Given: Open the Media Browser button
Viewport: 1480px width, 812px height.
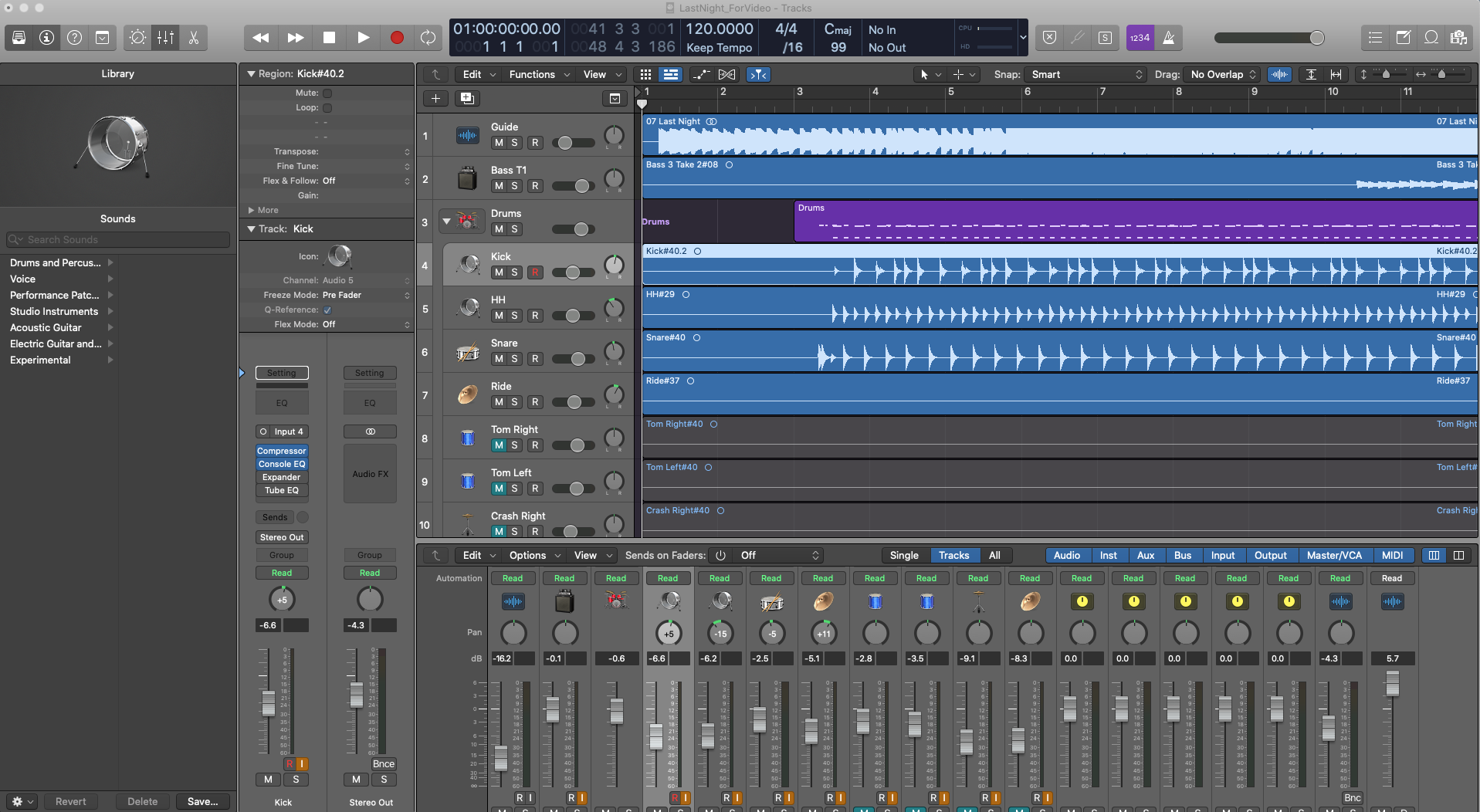Looking at the screenshot, I should click(1458, 37).
